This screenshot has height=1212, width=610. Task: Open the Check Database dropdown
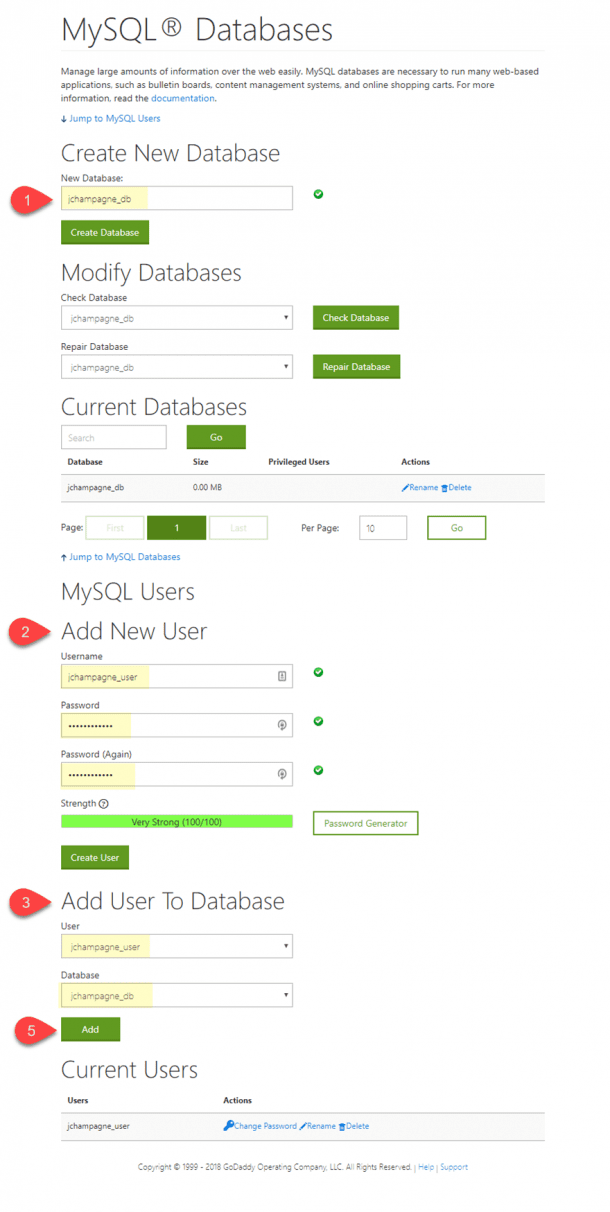click(177, 318)
